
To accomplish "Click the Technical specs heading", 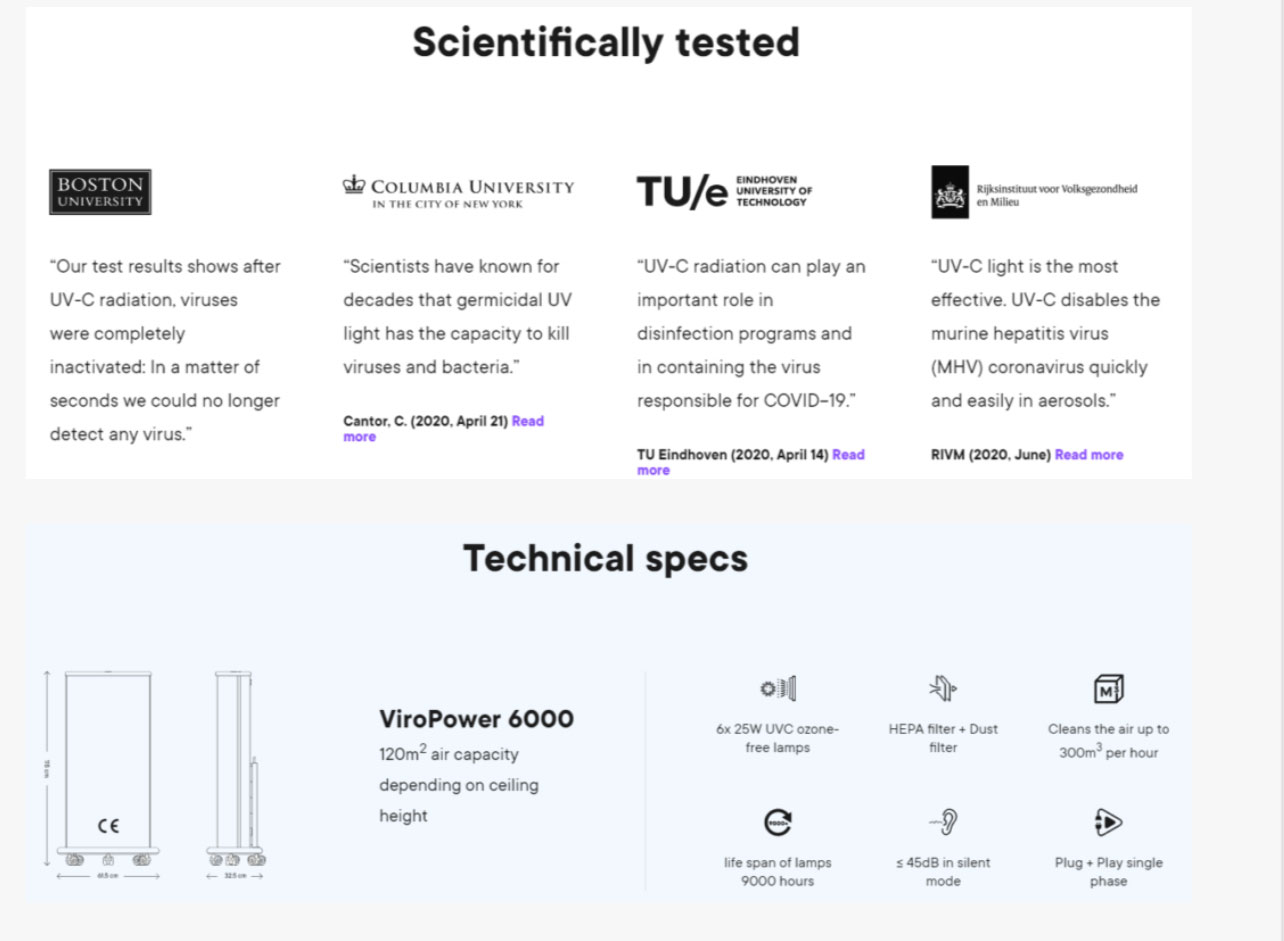I will pos(605,558).
